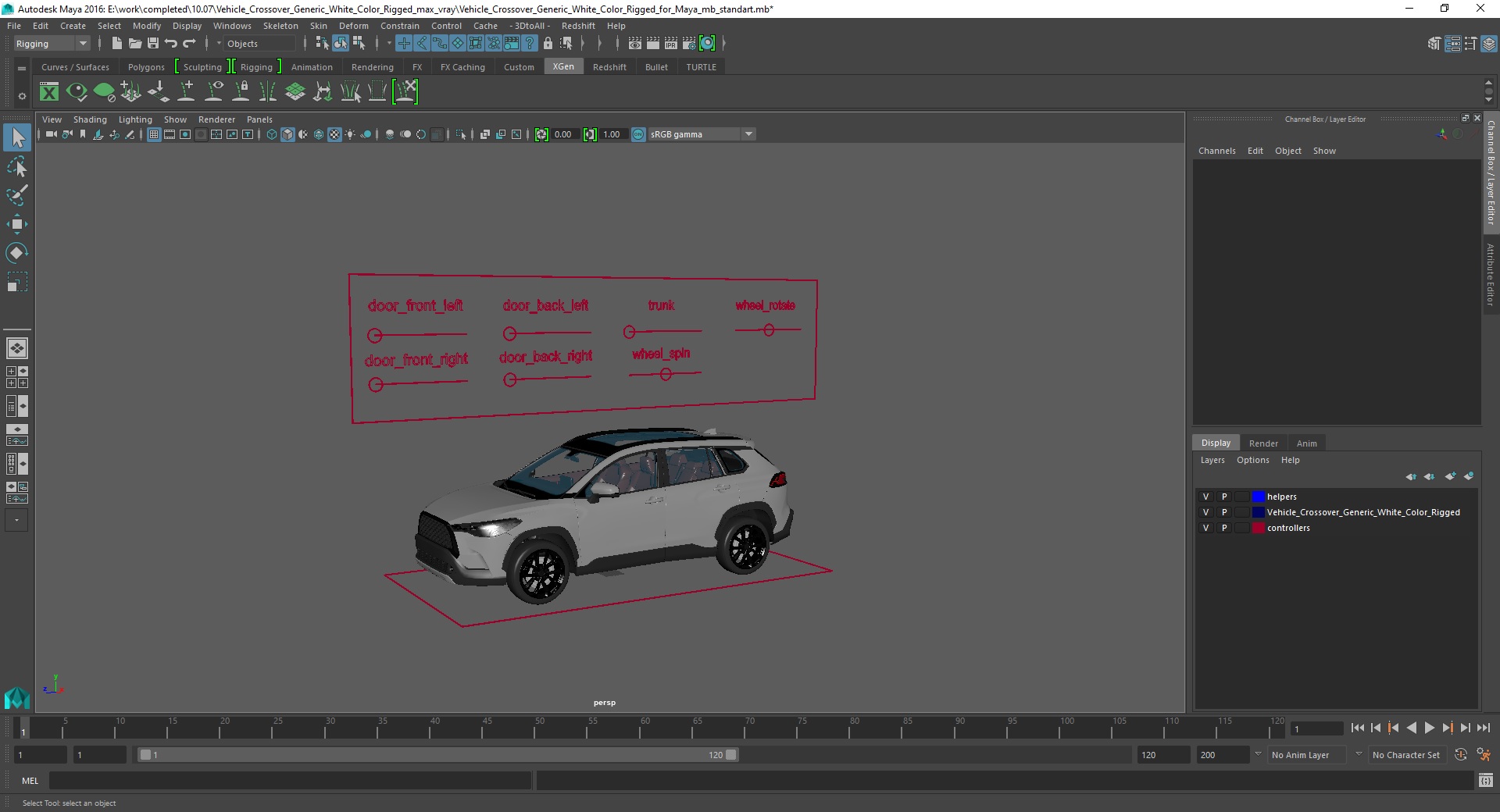Switch to single perspective layout
Image resolution: width=1500 pixels, height=812 pixels.
(x=16, y=348)
